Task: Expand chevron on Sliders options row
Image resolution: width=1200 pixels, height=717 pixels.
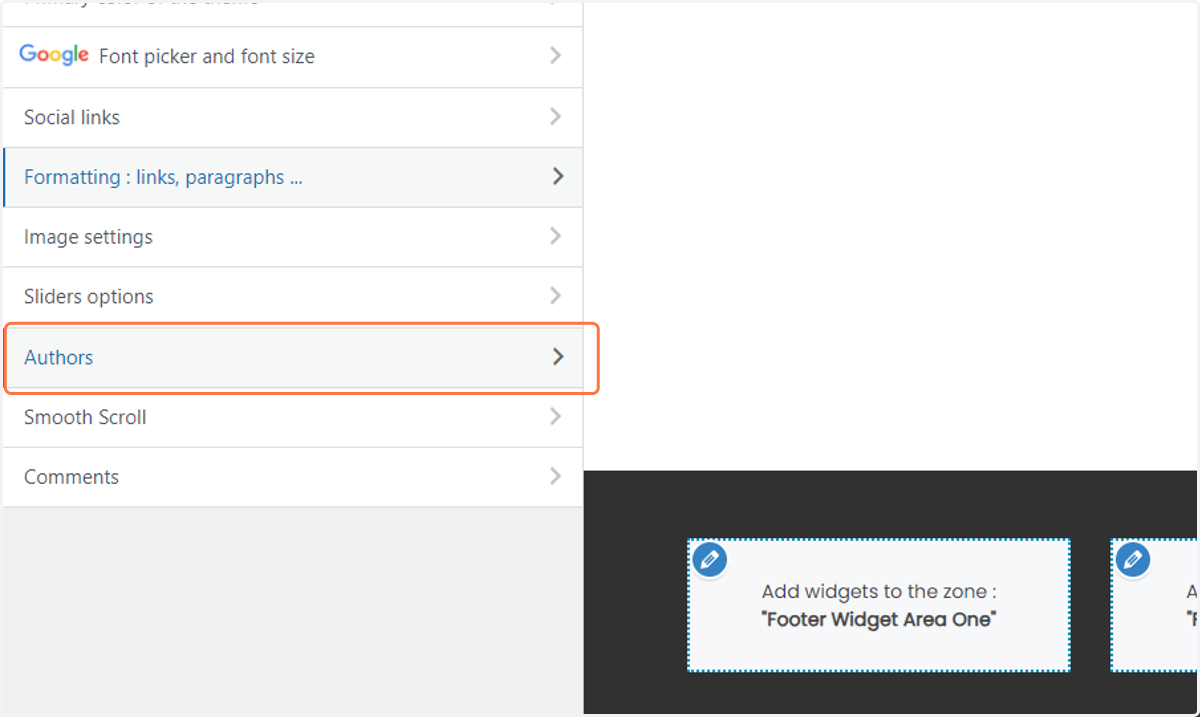Action: pos(556,296)
